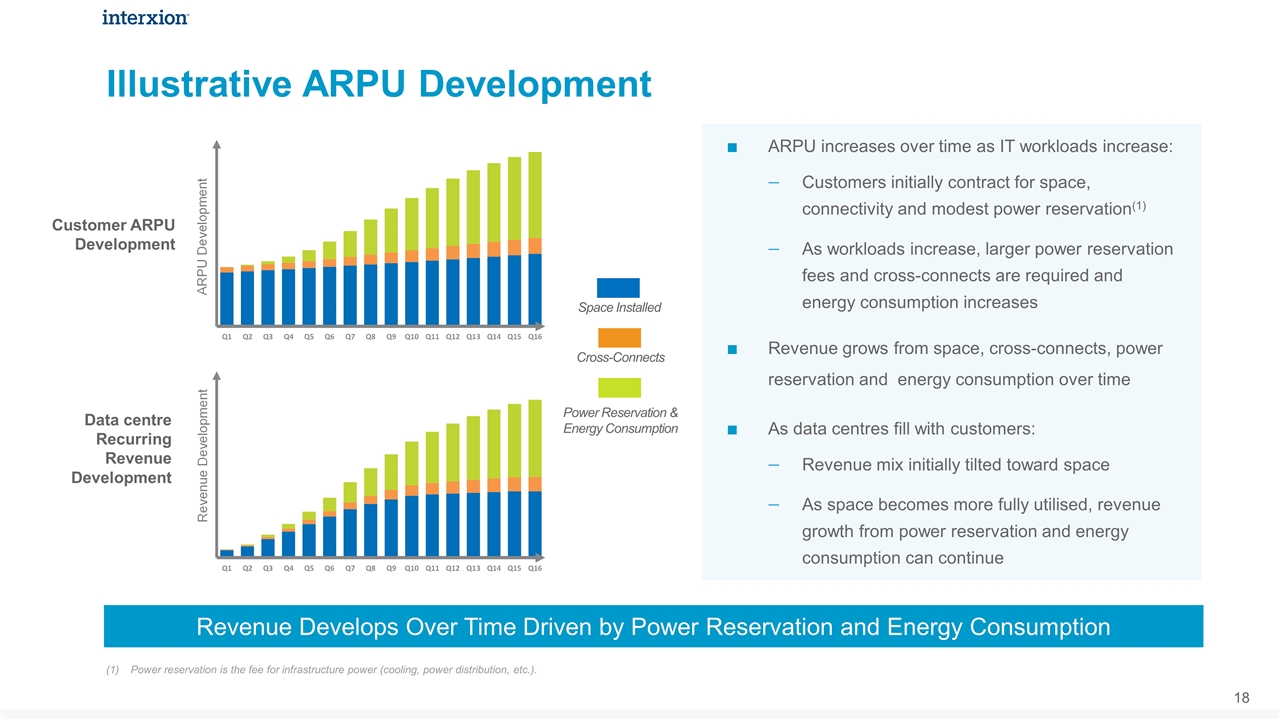Click the Revenue Development axis label

click(202, 455)
